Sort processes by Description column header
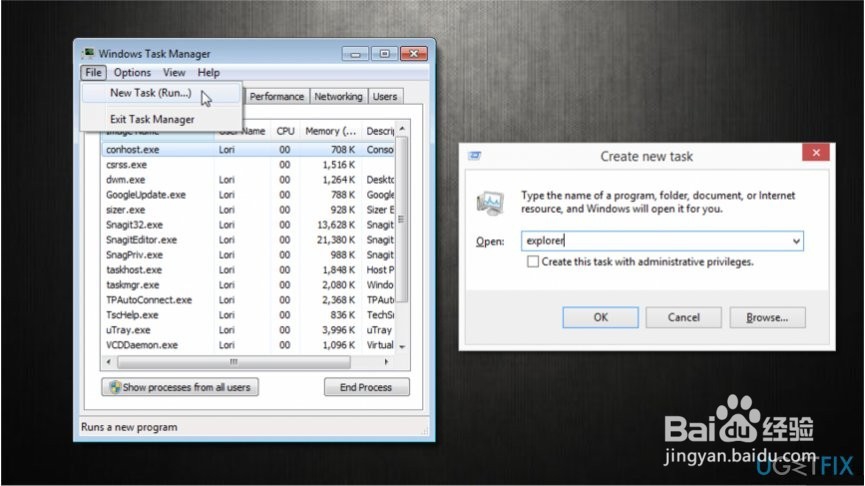The height and width of the screenshot is (486, 865). click(x=379, y=131)
